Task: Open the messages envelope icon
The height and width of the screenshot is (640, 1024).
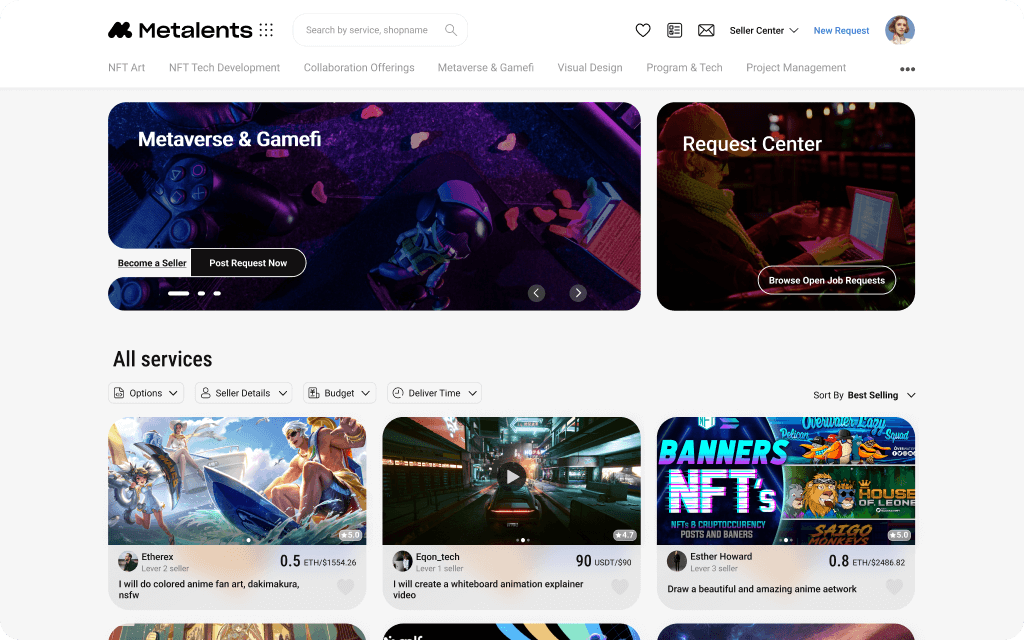Action: [x=706, y=30]
